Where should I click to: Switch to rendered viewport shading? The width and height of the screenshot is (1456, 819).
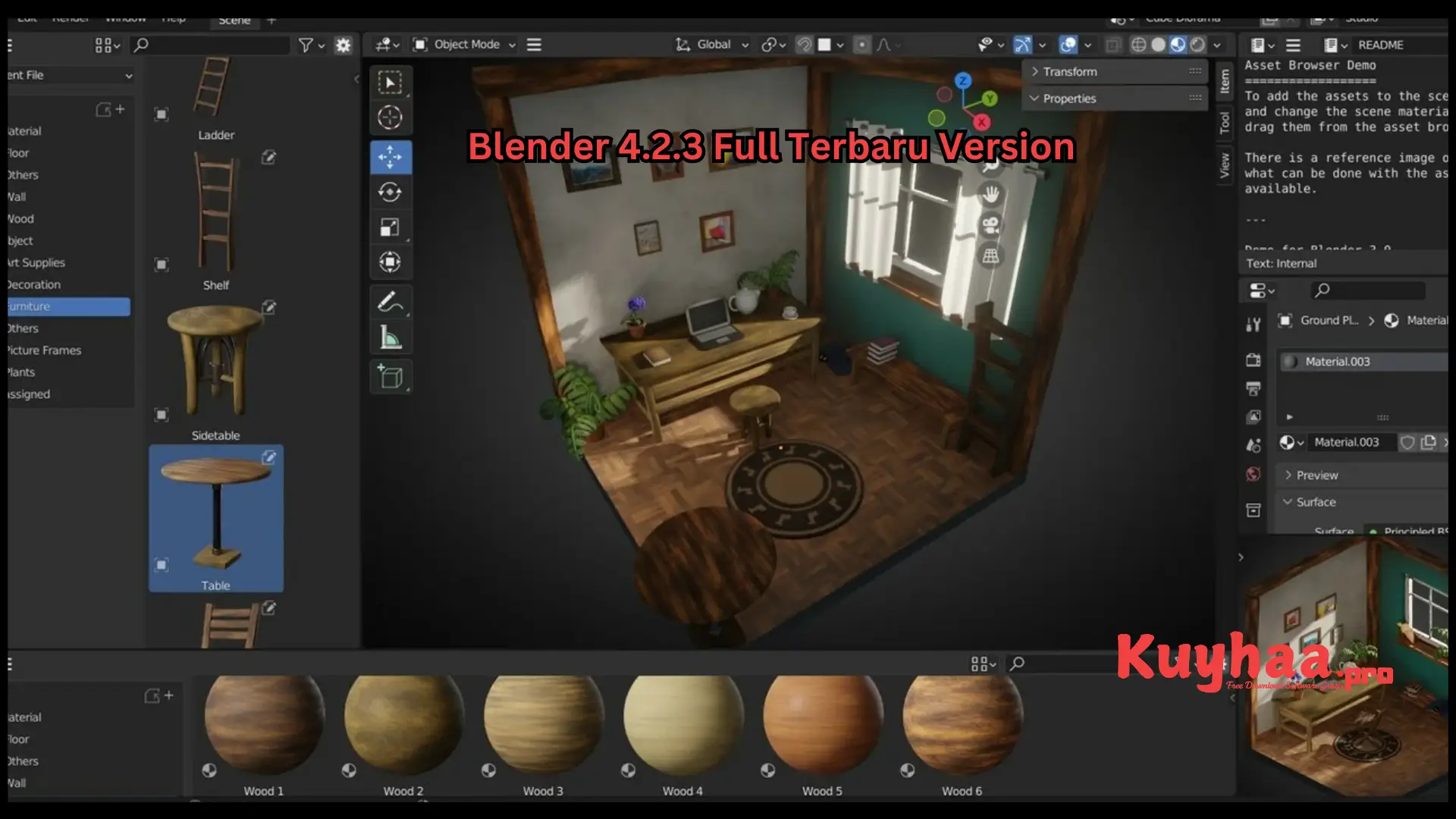[x=1197, y=45]
